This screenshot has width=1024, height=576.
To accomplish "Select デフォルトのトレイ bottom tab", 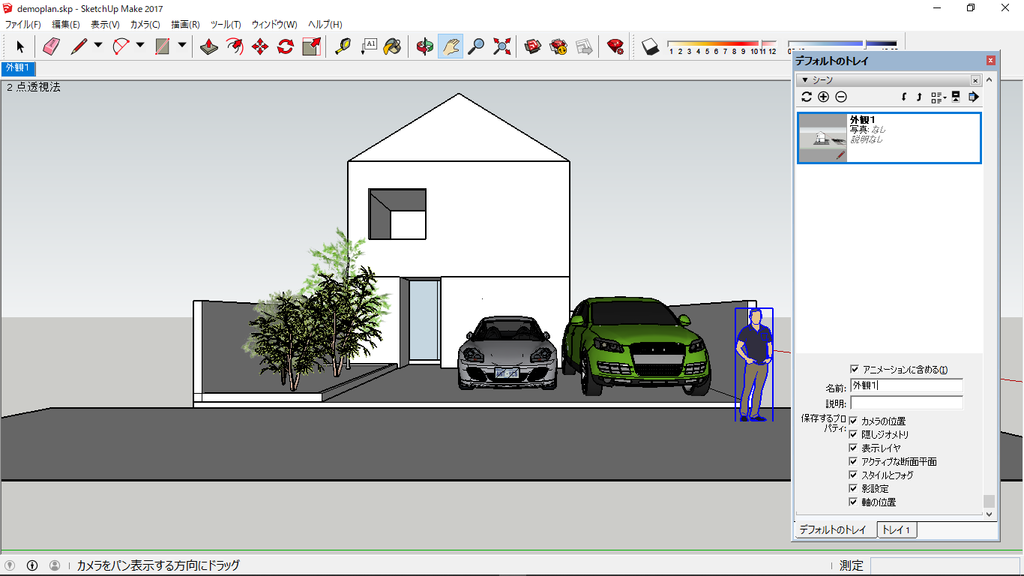I will (833, 530).
